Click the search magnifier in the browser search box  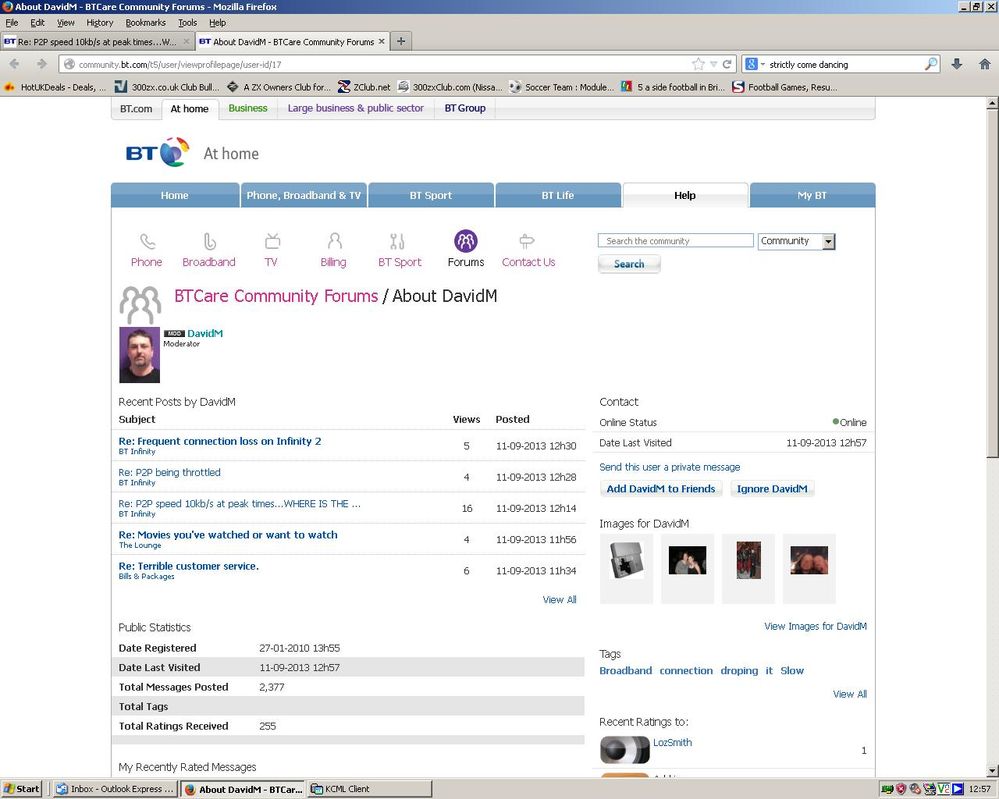coord(931,64)
